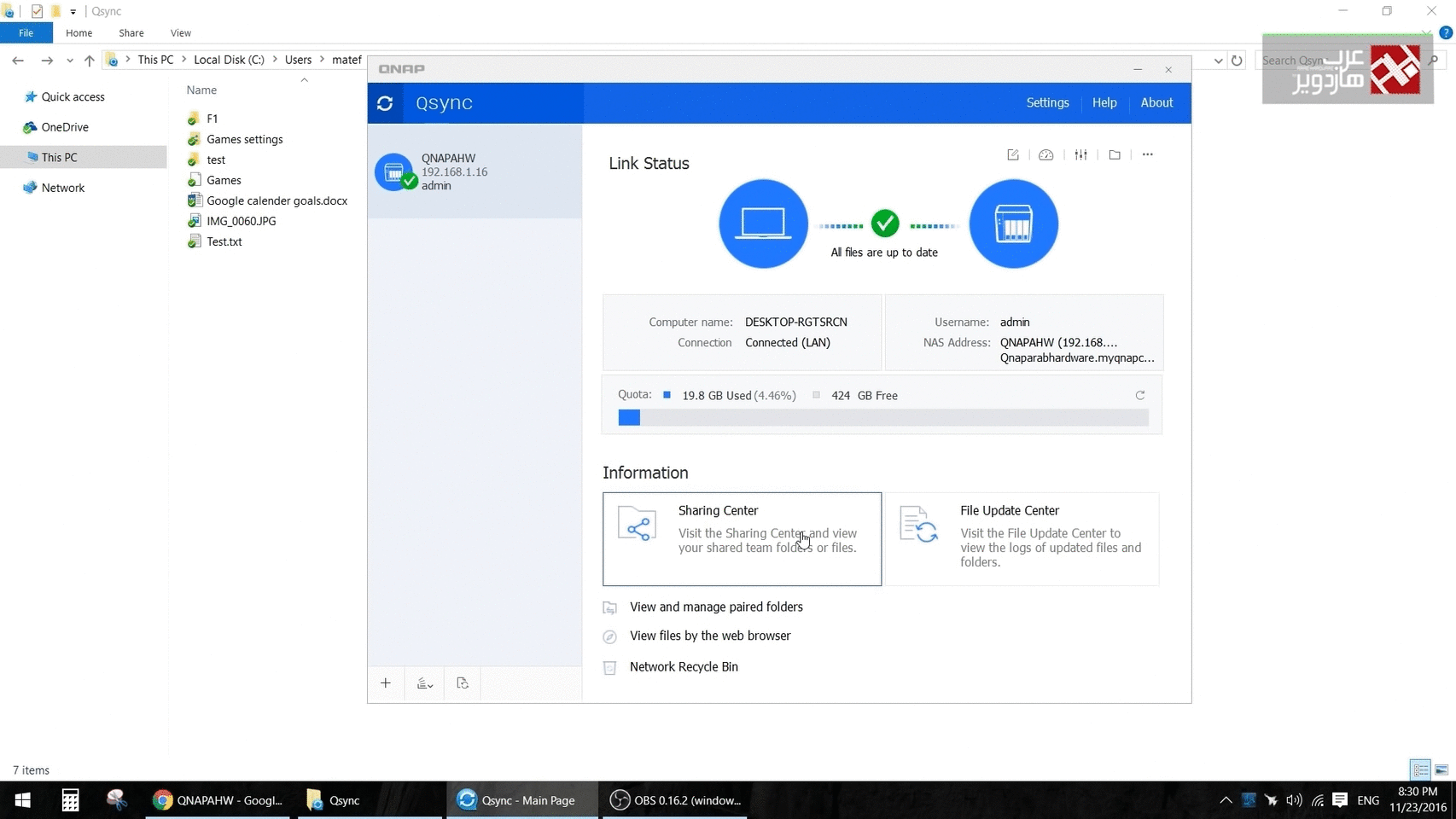Go back in Explorer navigation
This screenshot has width=1456, height=819.
coord(18,61)
